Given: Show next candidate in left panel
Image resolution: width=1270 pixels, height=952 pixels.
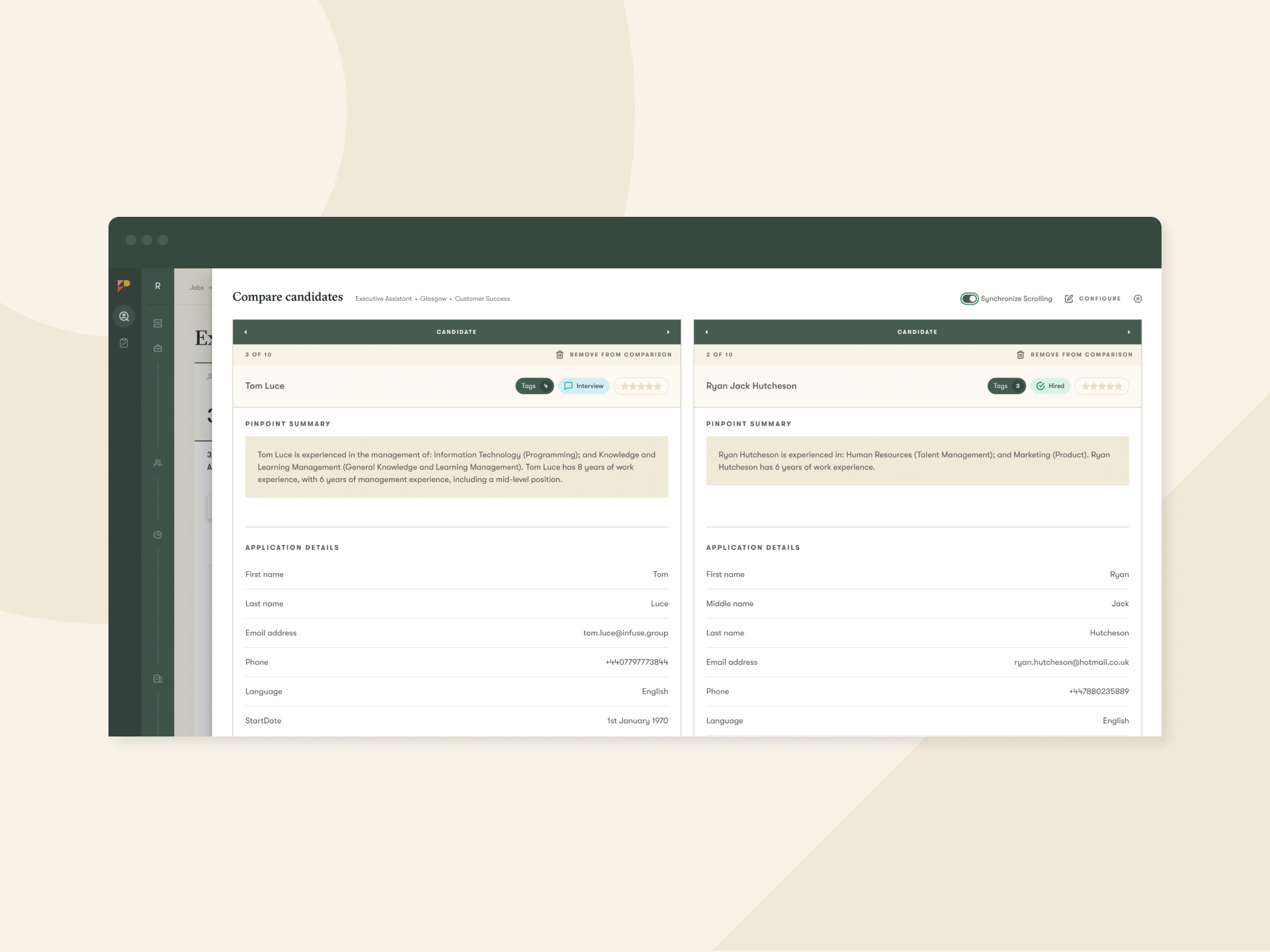Looking at the screenshot, I should (668, 332).
